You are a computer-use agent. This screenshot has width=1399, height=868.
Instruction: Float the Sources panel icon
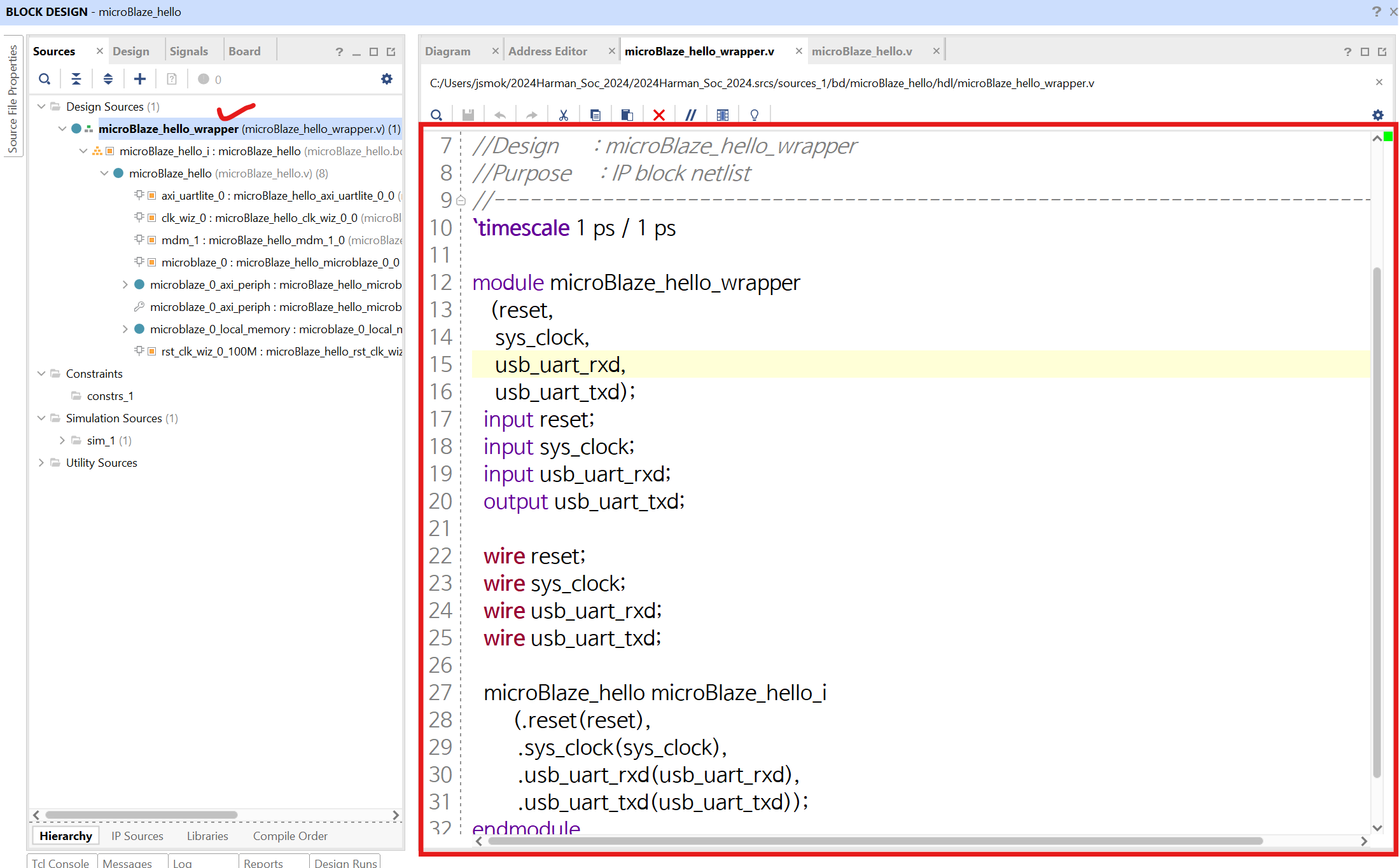391,52
